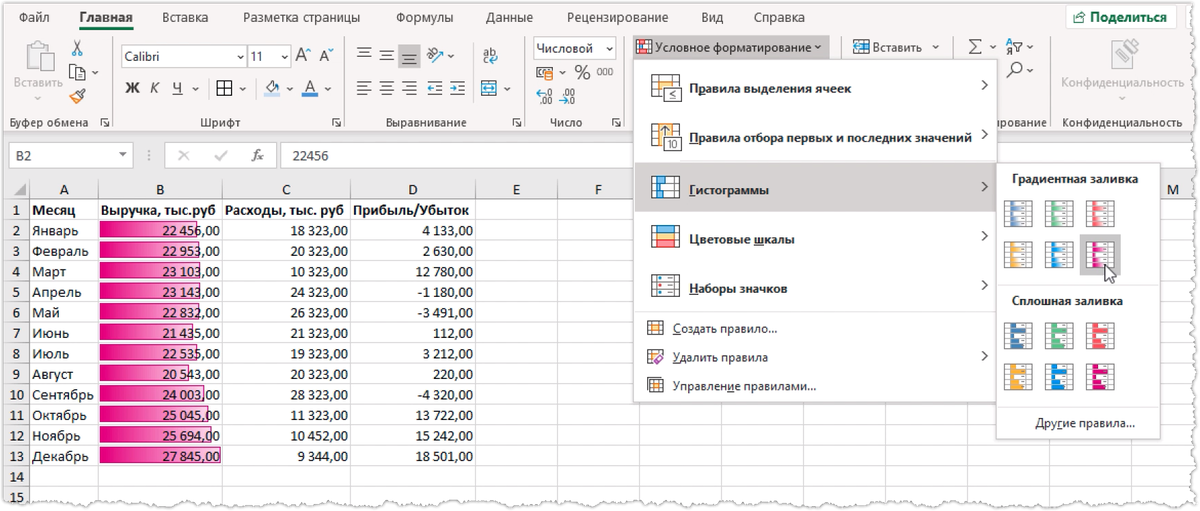Click the text orientation icon
Viewport: 1200px width, 511px height.
436,55
